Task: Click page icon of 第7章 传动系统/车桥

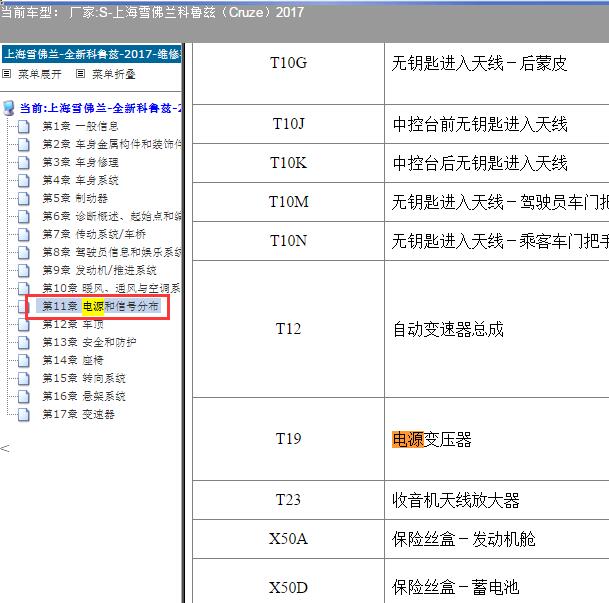Action: click(24, 235)
